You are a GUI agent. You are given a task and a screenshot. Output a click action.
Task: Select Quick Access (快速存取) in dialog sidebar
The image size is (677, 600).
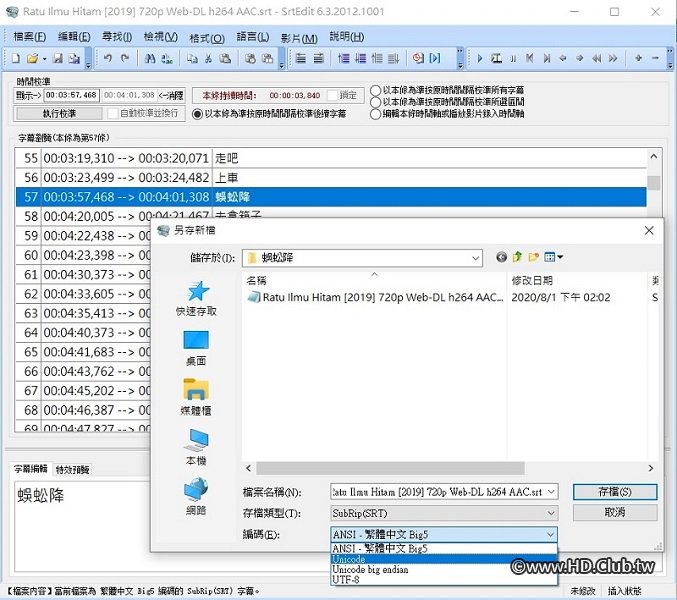tap(196, 298)
